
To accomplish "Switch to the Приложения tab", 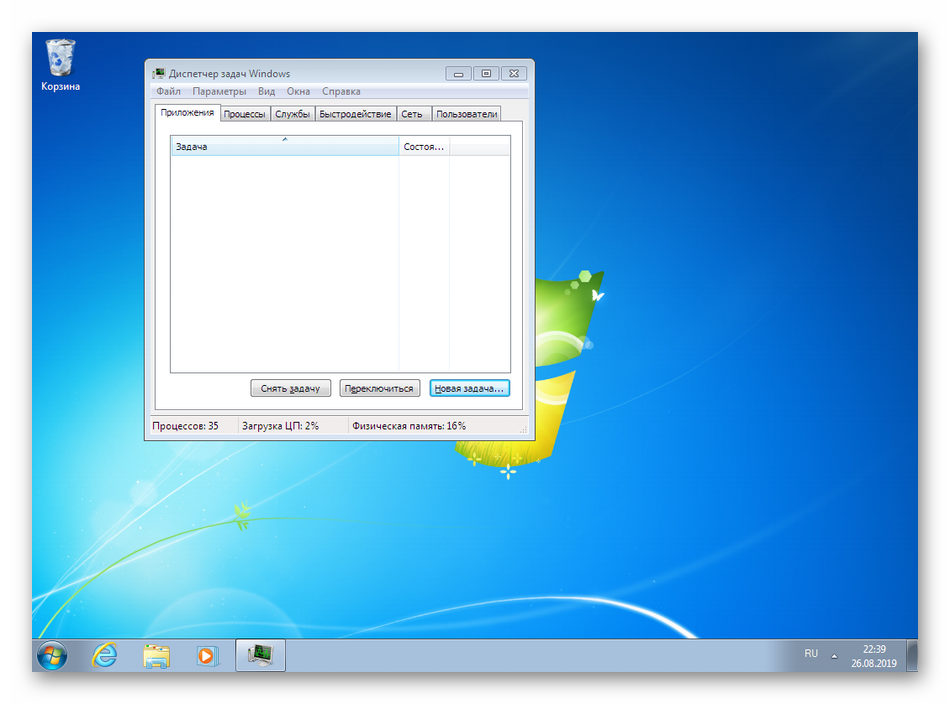I will tap(187, 113).
